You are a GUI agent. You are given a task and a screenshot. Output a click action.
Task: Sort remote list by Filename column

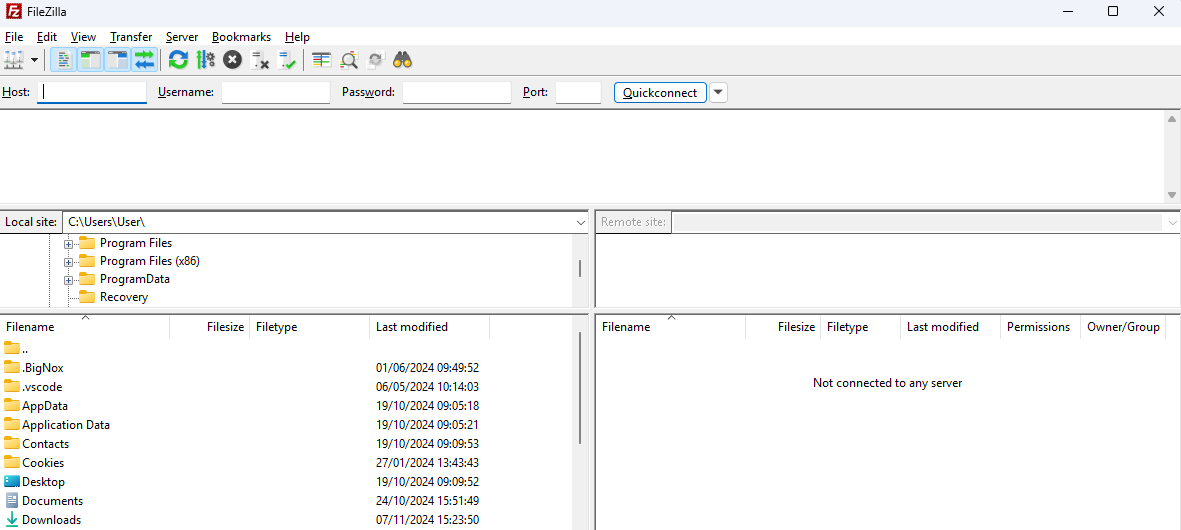[x=671, y=327]
